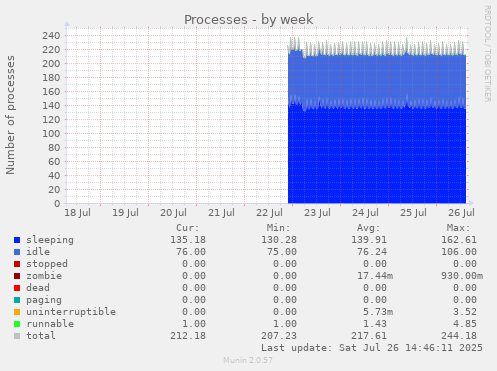The height and width of the screenshot is (371, 497).
Task: Click zombie average value 17.44m
Action: (x=375, y=276)
